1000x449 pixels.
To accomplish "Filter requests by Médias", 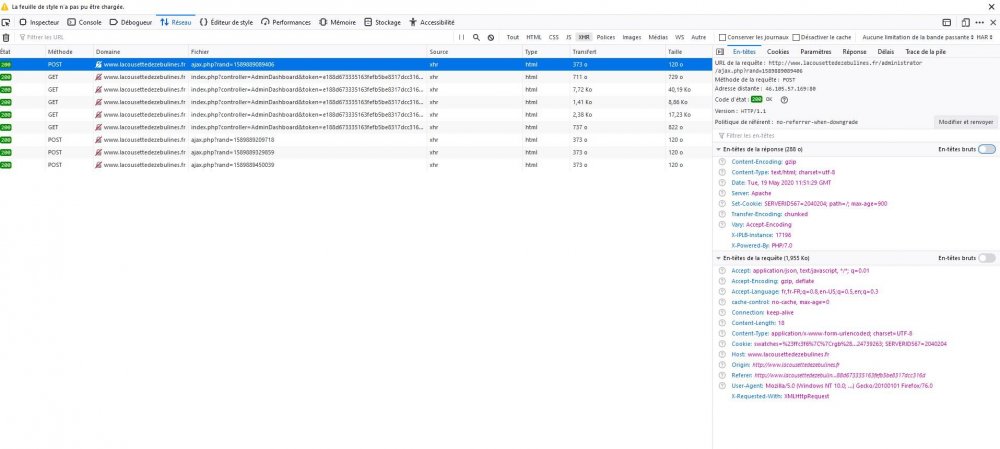I will tap(658, 38).
